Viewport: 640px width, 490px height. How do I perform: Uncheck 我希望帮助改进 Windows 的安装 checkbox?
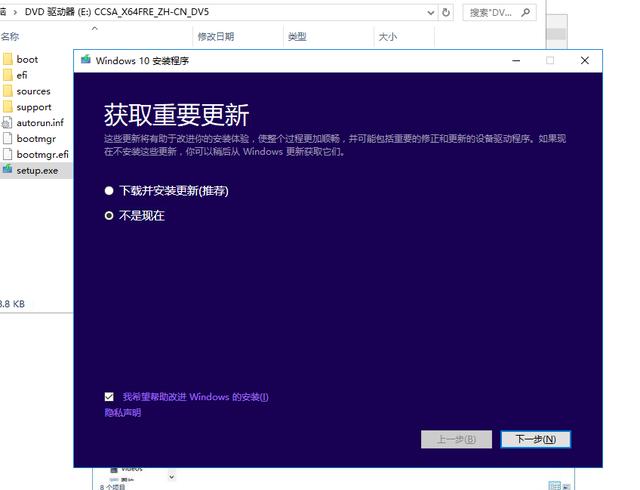pos(109,396)
